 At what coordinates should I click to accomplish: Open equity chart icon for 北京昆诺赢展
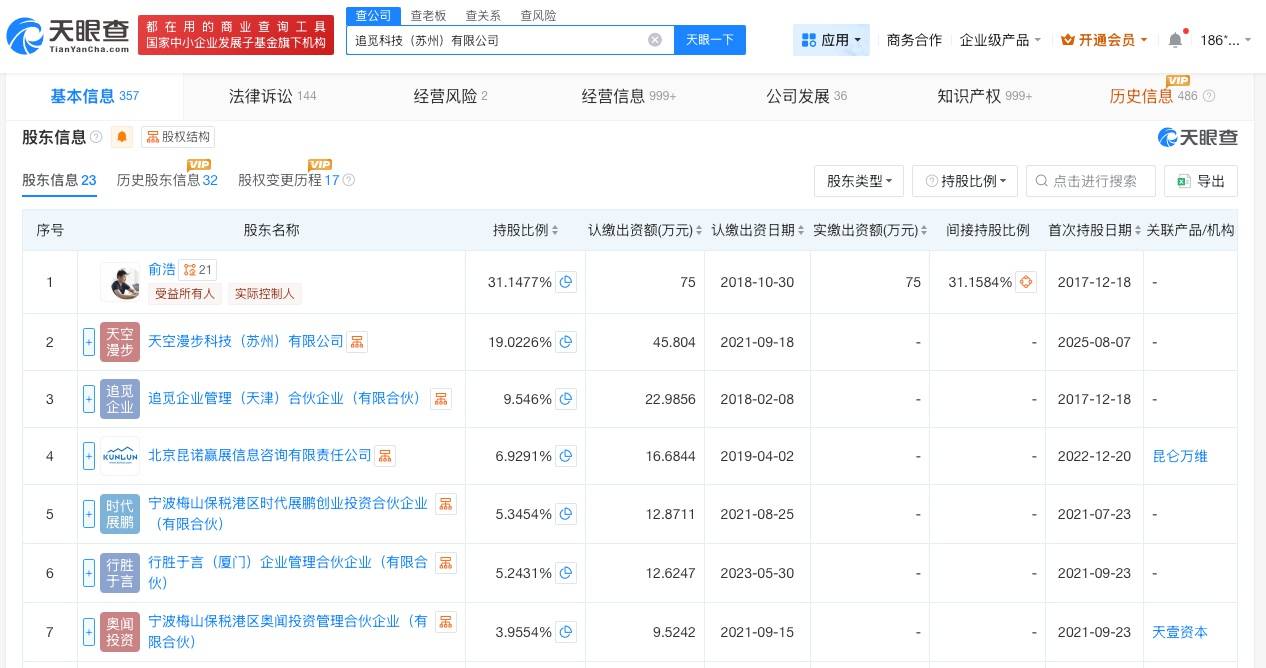click(x=386, y=456)
